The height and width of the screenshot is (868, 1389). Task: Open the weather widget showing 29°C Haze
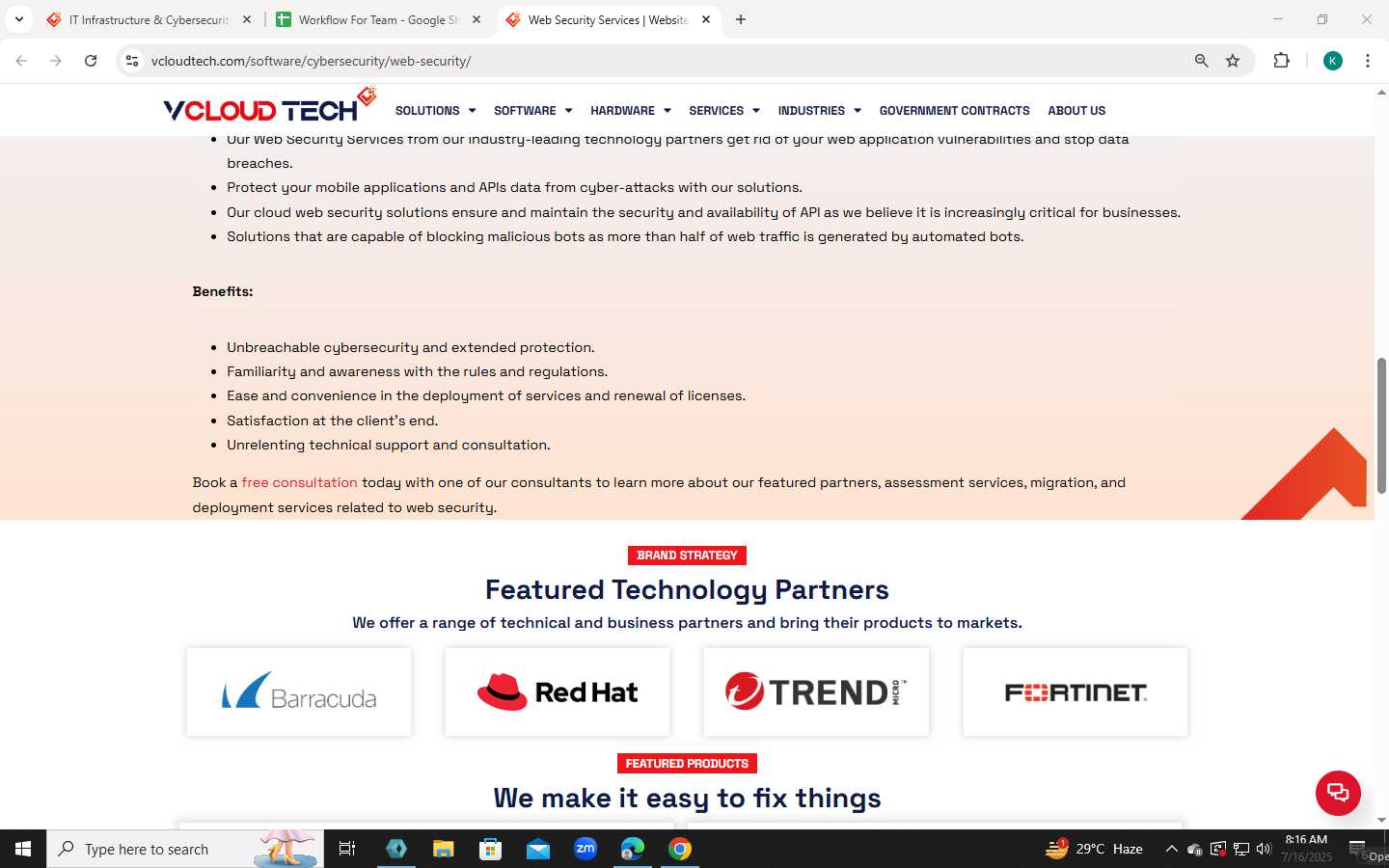click(1095, 849)
